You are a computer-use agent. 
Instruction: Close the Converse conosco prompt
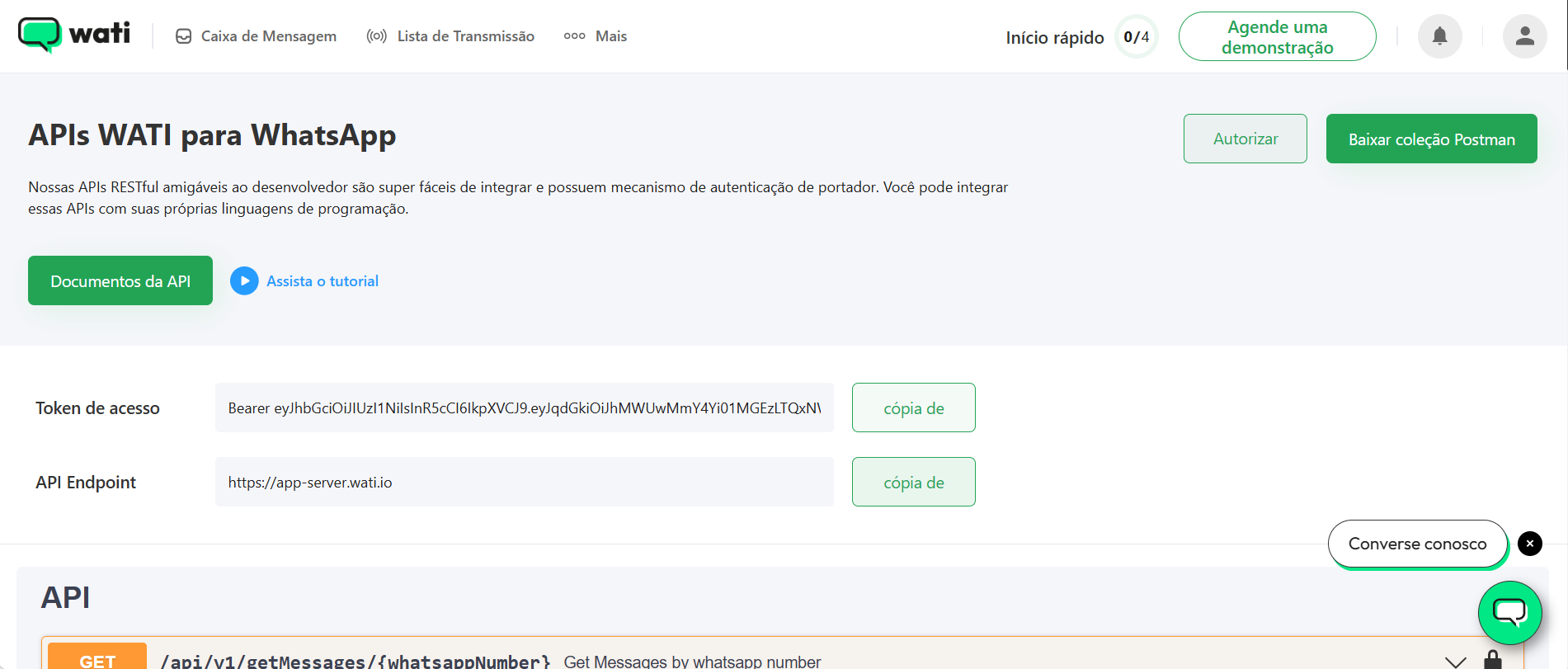[x=1529, y=544]
